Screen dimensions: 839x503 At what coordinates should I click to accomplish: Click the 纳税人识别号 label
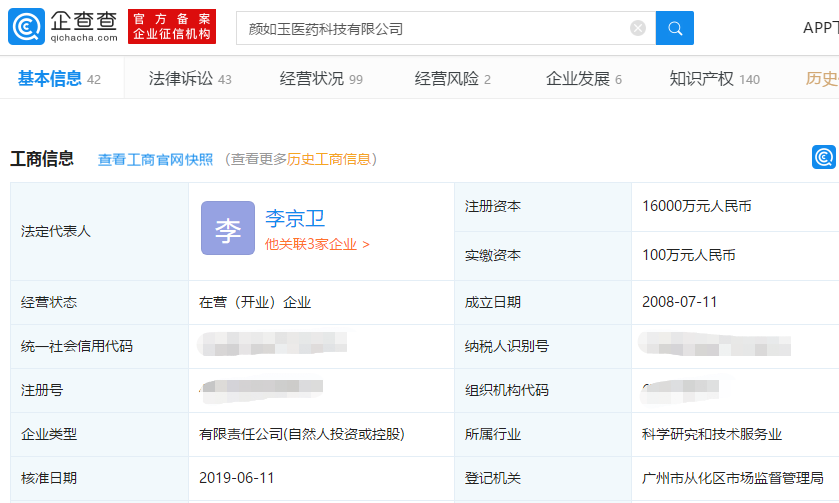coord(507,346)
